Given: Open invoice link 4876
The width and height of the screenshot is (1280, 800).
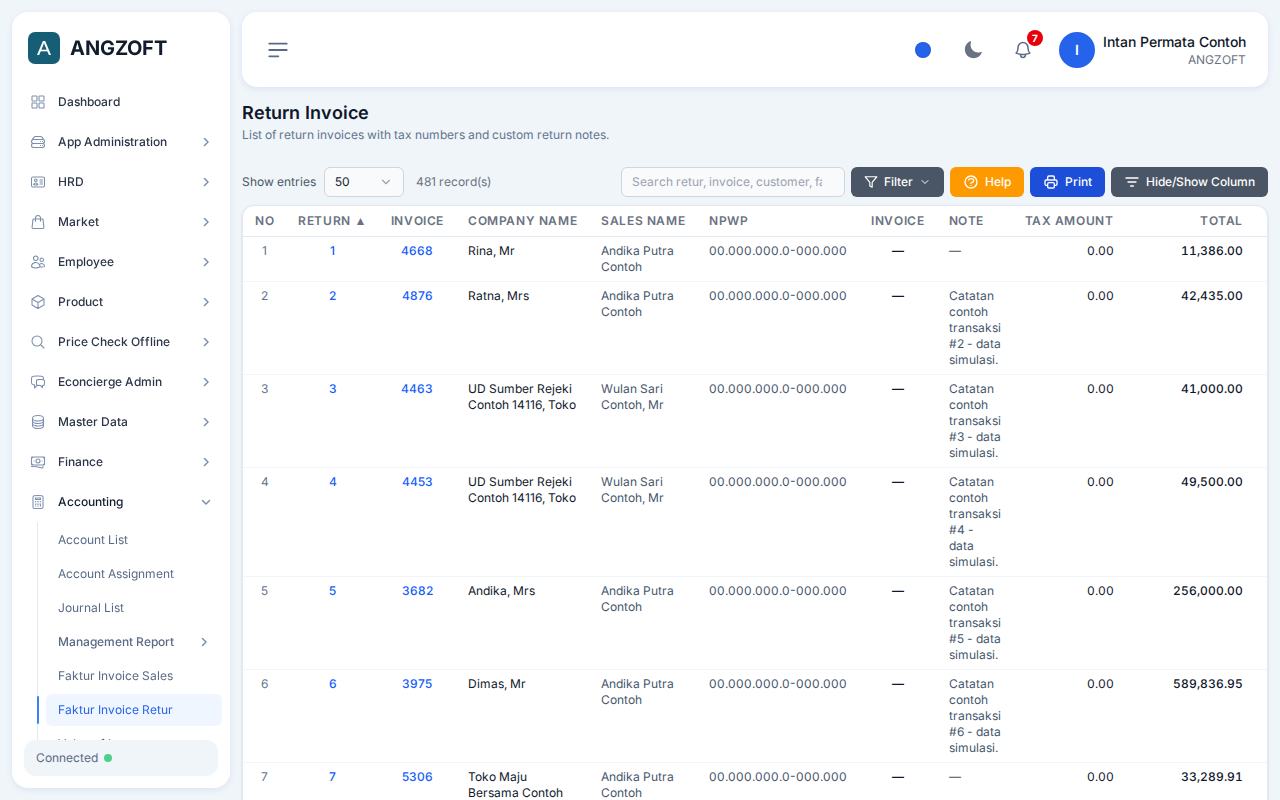Looking at the screenshot, I should click(x=417, y=296).
